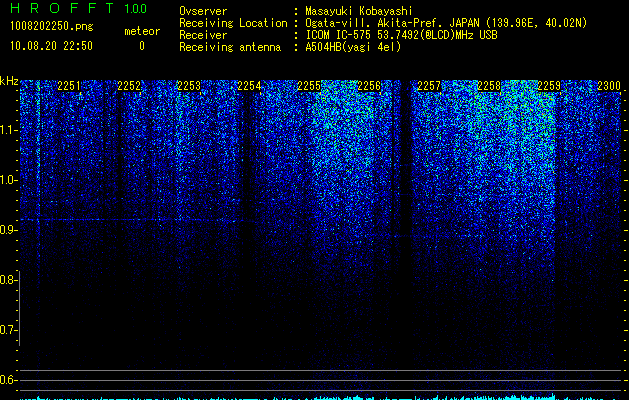Click the ICOM IC-575 53.7492 MHz USB text
Screen dimensions: 629x400
click(401, 35)
